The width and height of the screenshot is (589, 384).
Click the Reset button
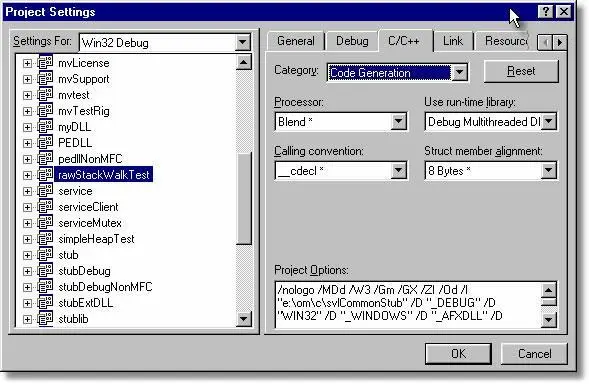(x=521, y=71)
